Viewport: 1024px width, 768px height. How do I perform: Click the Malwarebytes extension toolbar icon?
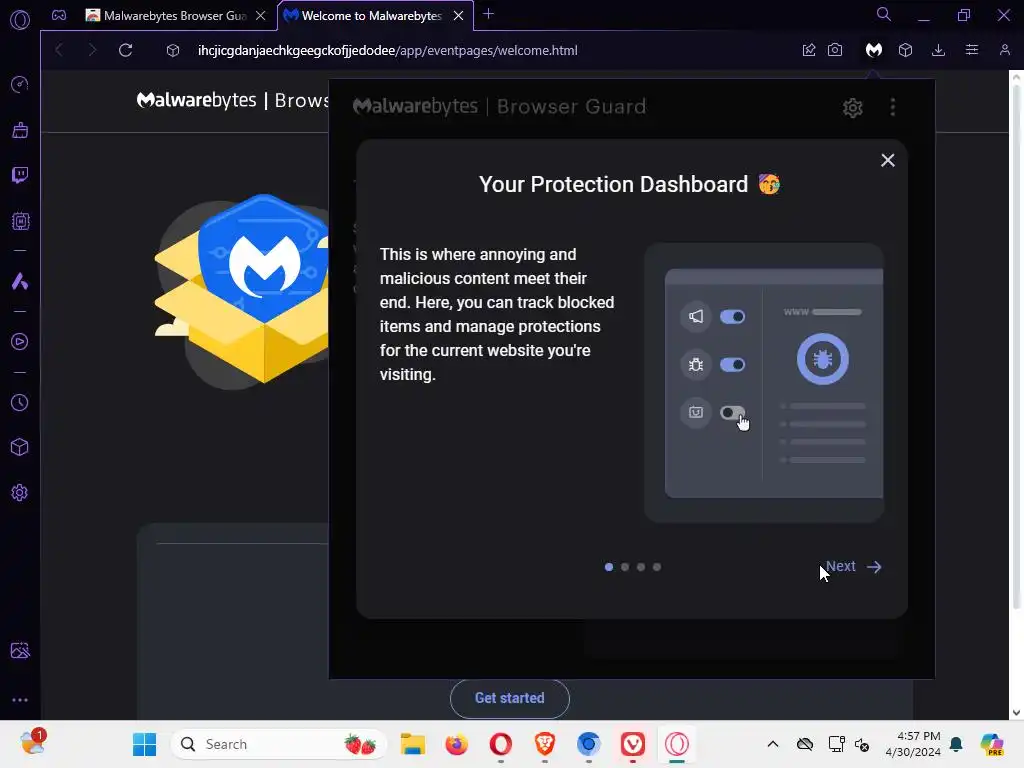tap(874, 50)
